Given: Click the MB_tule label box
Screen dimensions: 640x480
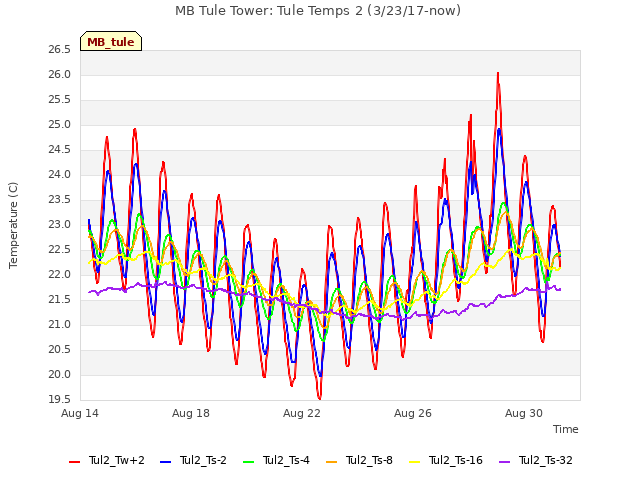Looking at the screenshot, I should 111,41.
